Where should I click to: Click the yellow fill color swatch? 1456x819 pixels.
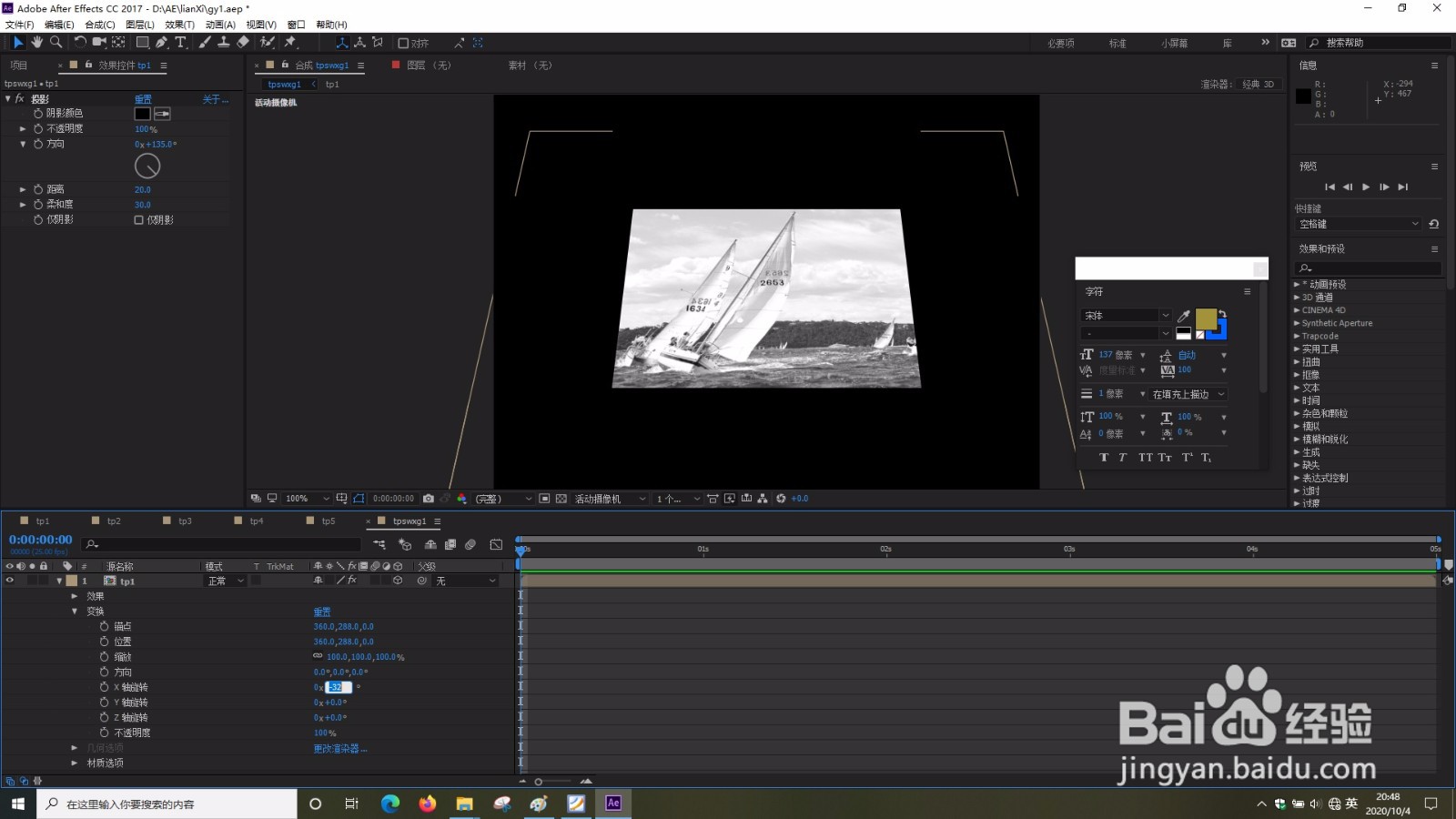tap(1205, 318)
